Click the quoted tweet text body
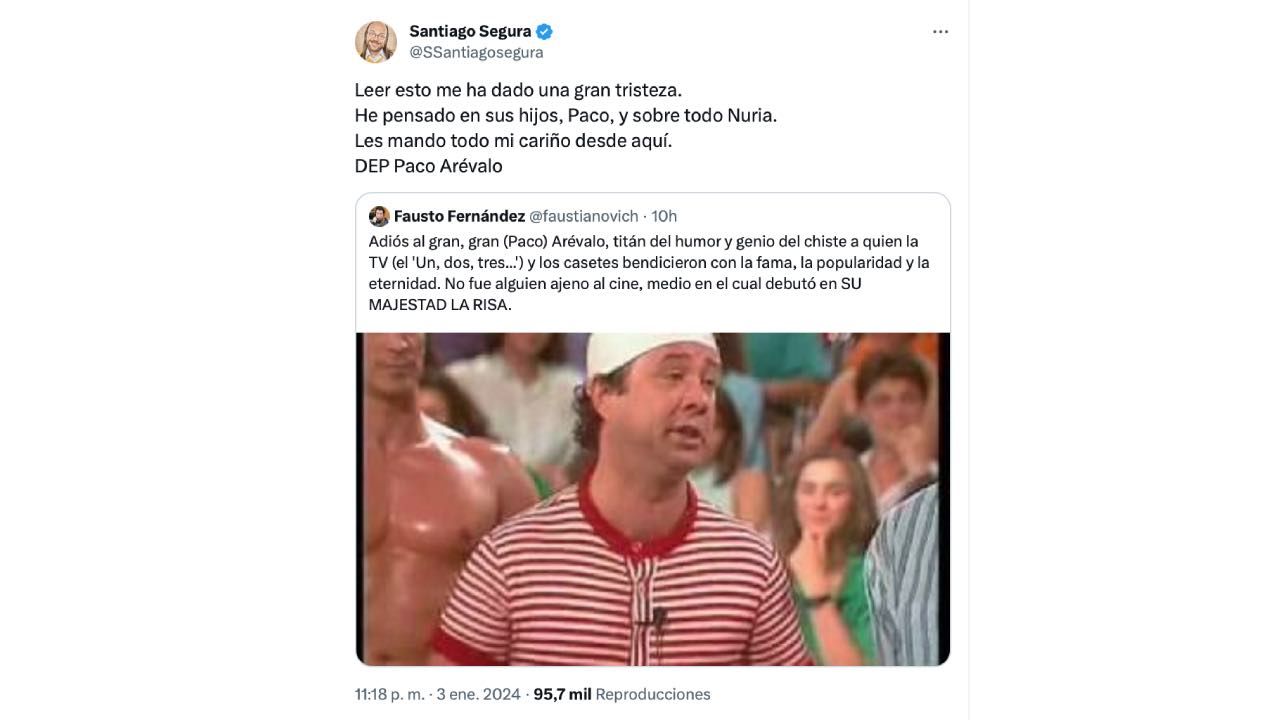 point(648,273)
